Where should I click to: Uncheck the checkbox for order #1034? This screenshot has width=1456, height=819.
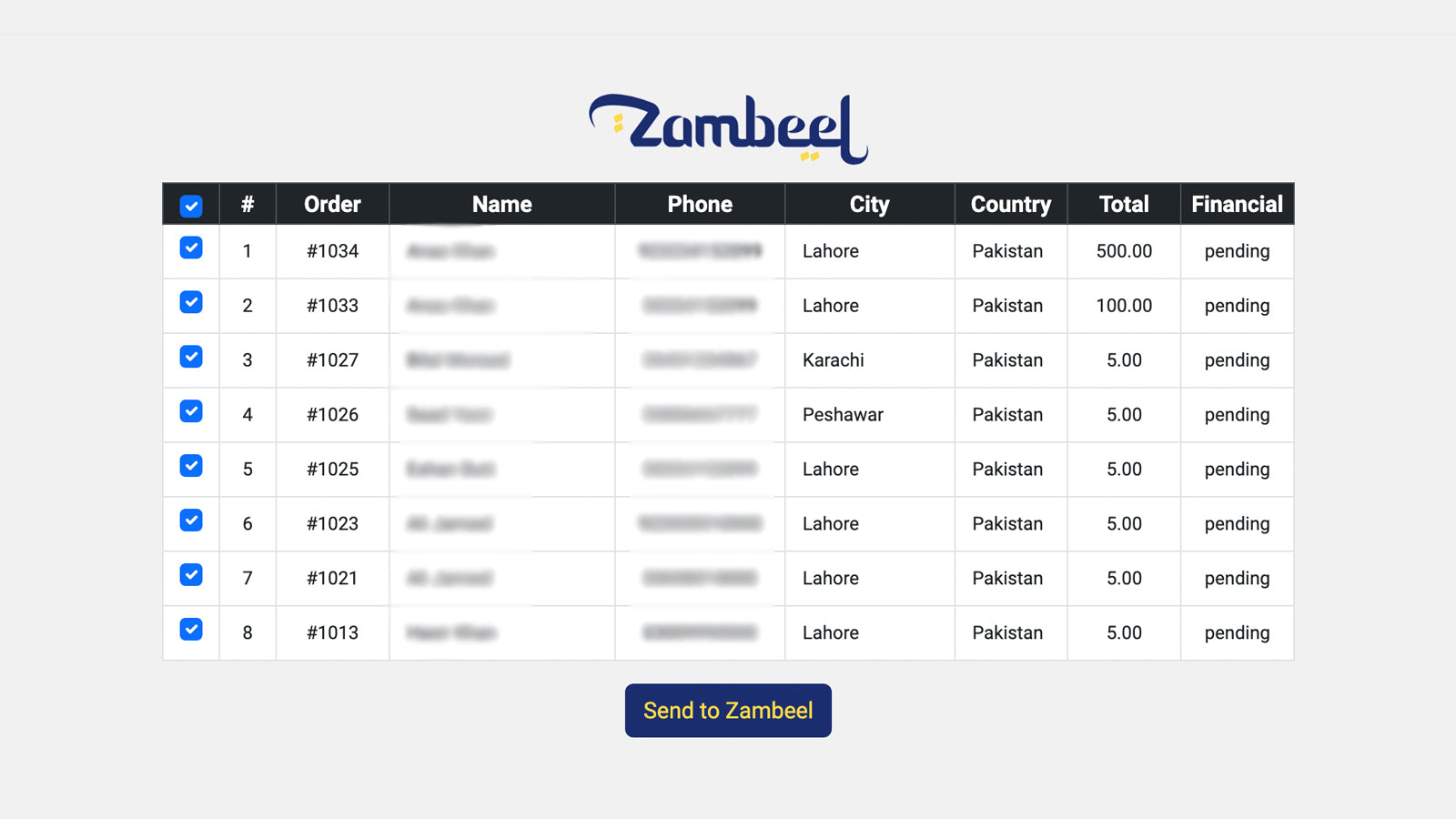[x=190, y=247]
